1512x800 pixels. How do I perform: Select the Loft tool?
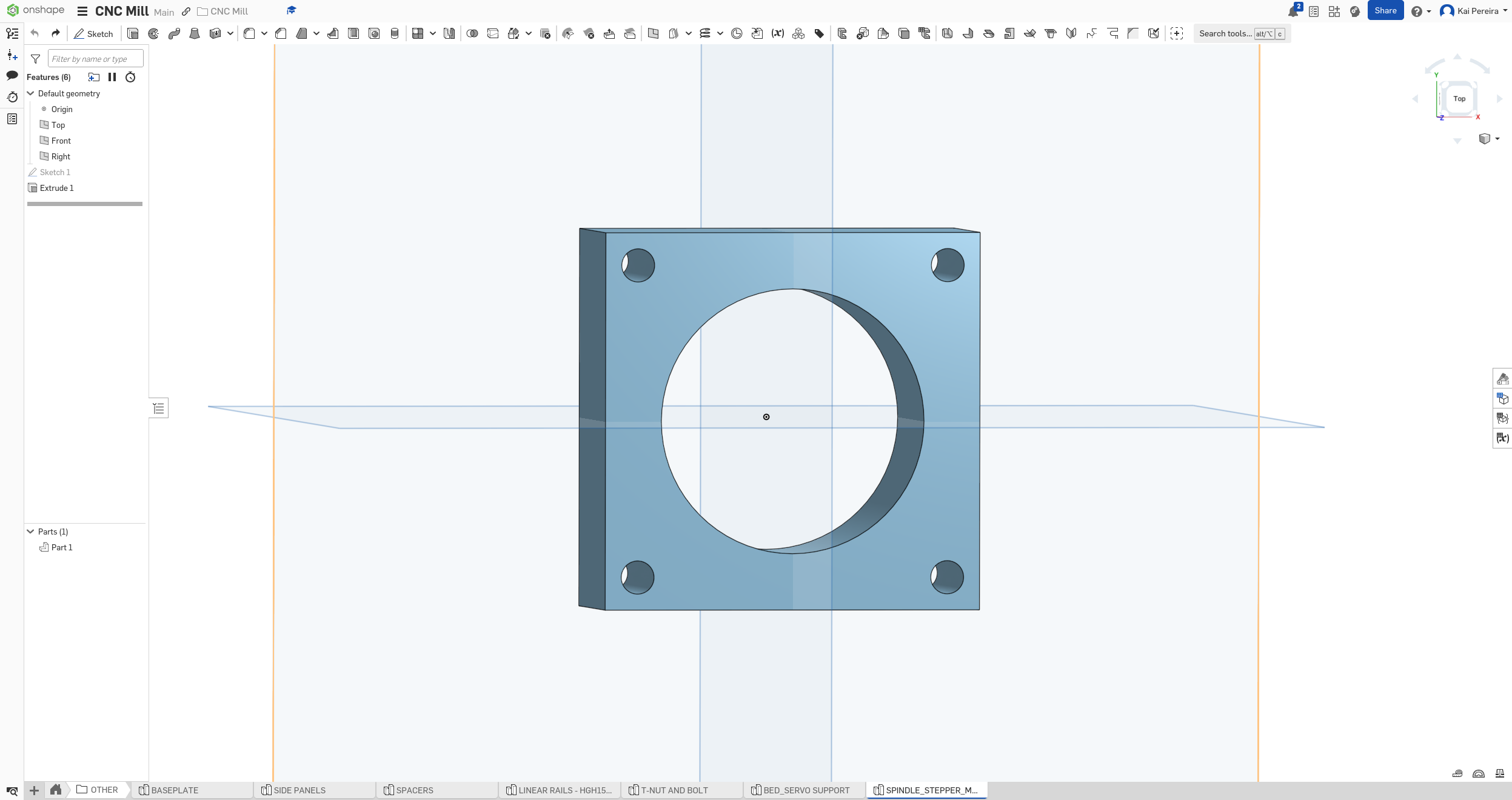(195, 34)
